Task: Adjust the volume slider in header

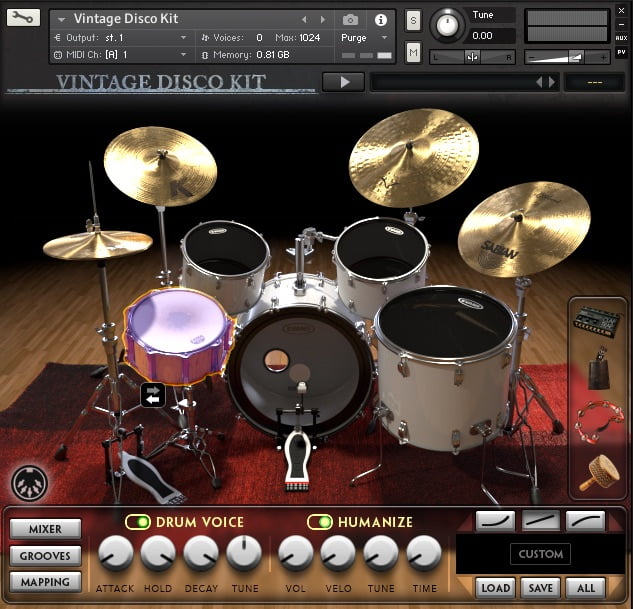Action: [x=567, y=57]
